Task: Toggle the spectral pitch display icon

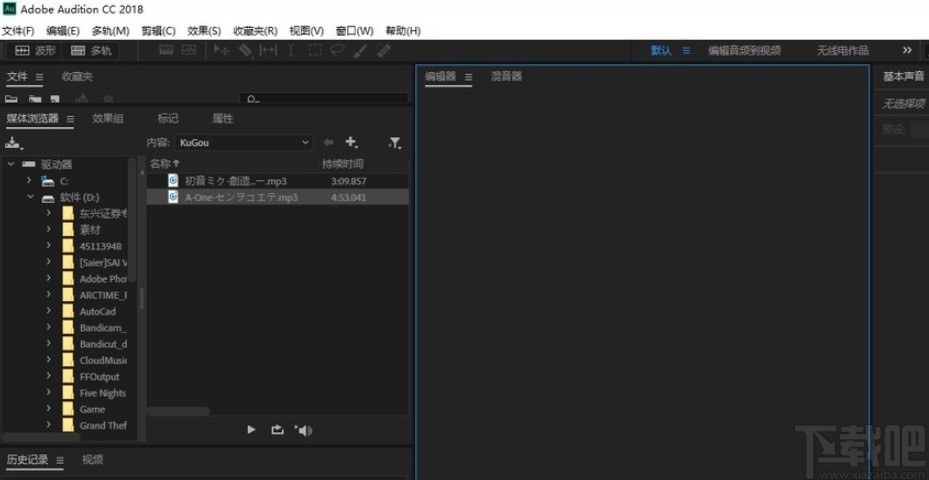Action: click(x=188, y=50)
